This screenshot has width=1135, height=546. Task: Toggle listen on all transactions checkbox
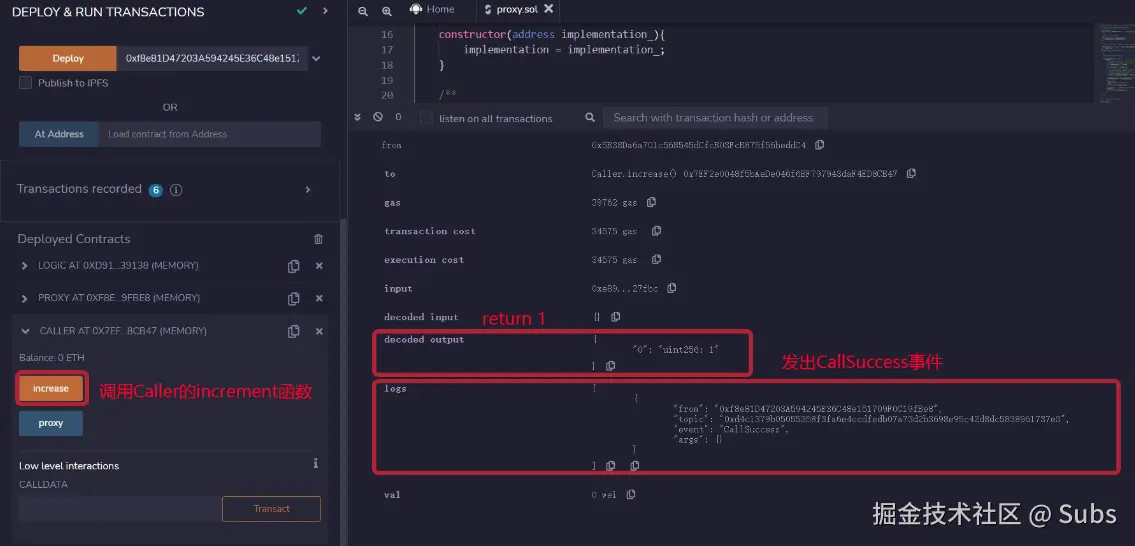(x=426, y=117)
